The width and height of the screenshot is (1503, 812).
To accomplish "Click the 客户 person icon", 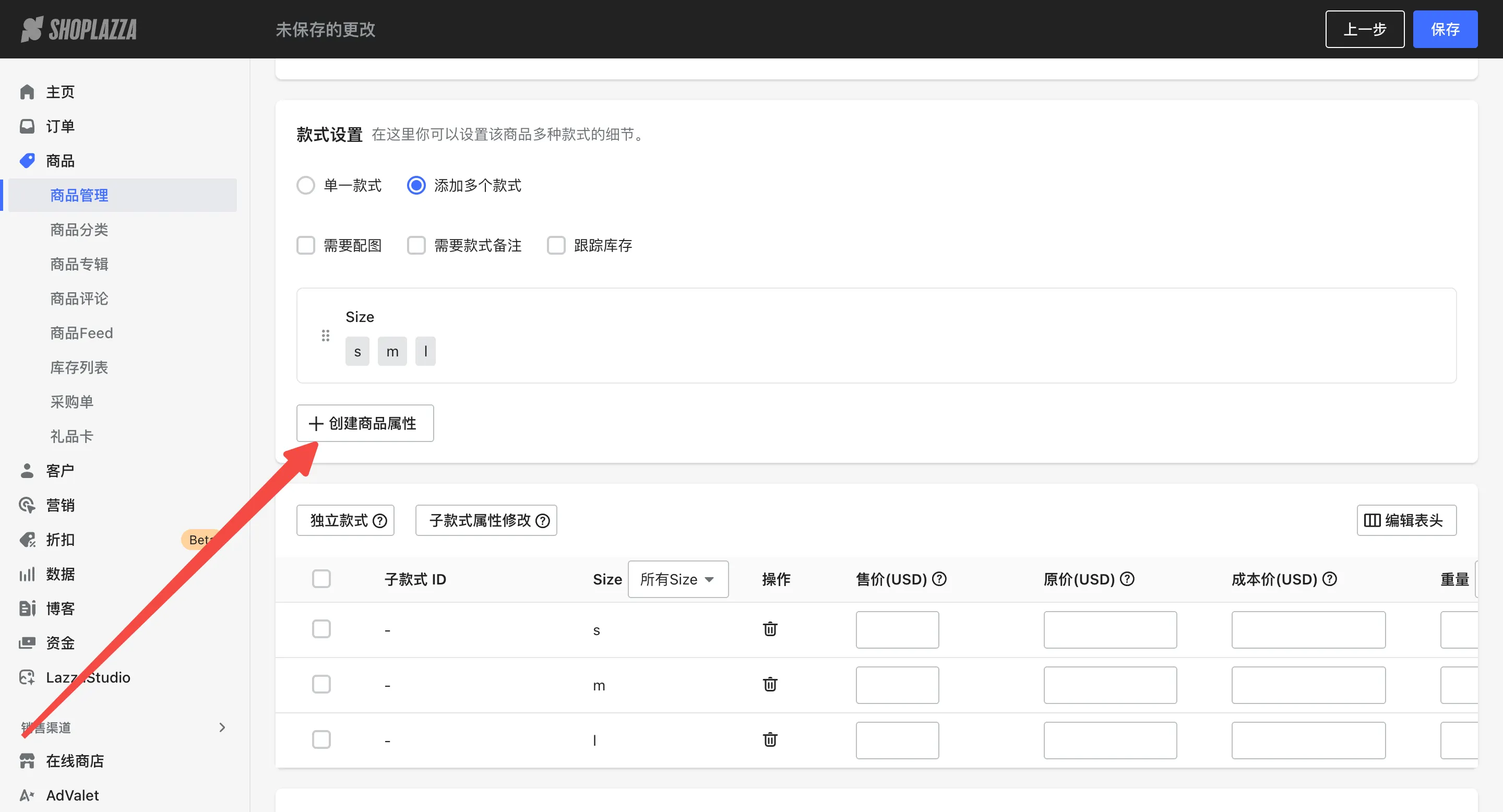I will pos(27,471).
